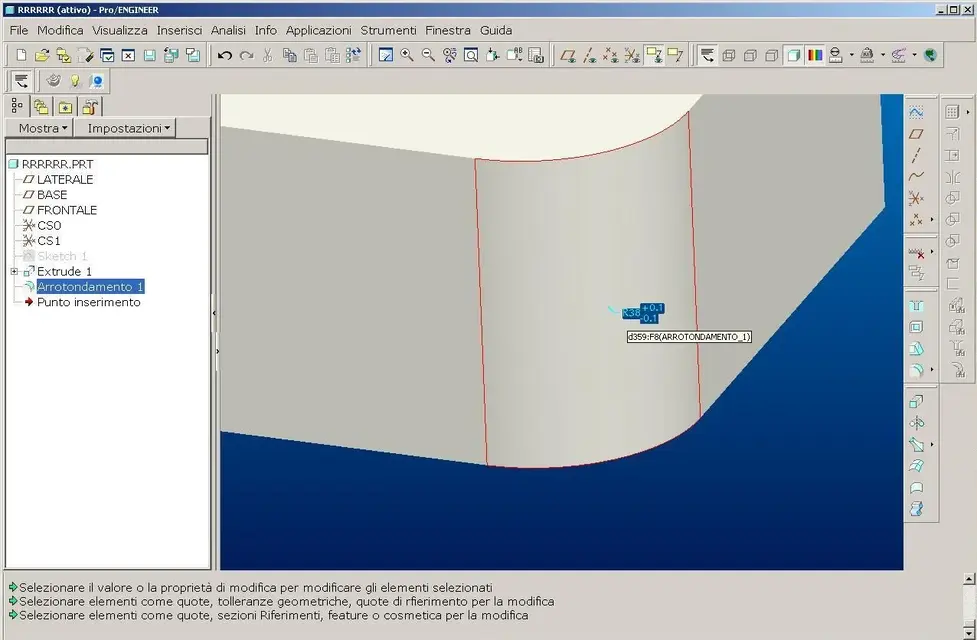Click the Open file folder icon

pos(42,55)
